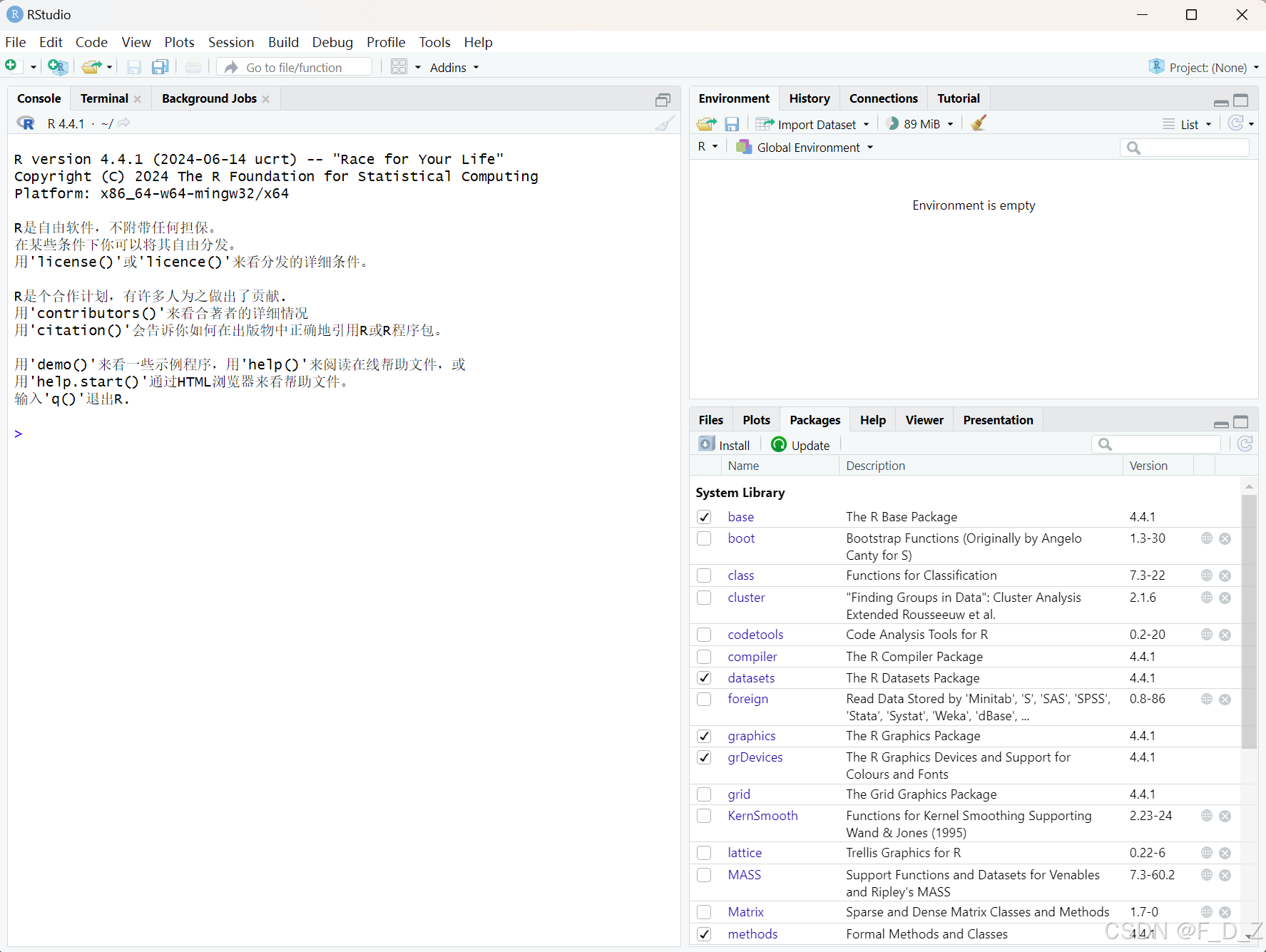This screenshot has height=952, width=1266.
Task: Open web documentation for lattice package
Action: click(x=1207, y=853)
